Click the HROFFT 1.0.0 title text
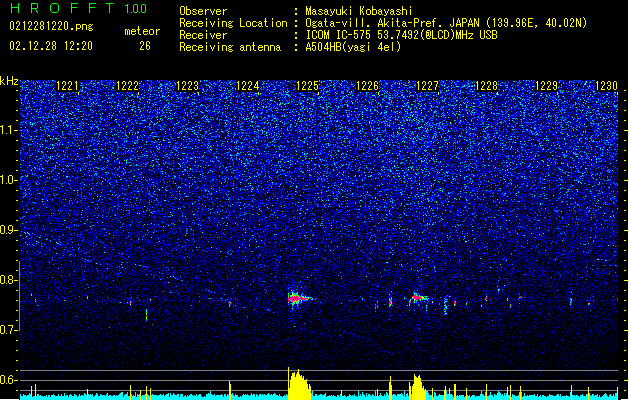This screenshot has height=400, width=629. point(78,8)
